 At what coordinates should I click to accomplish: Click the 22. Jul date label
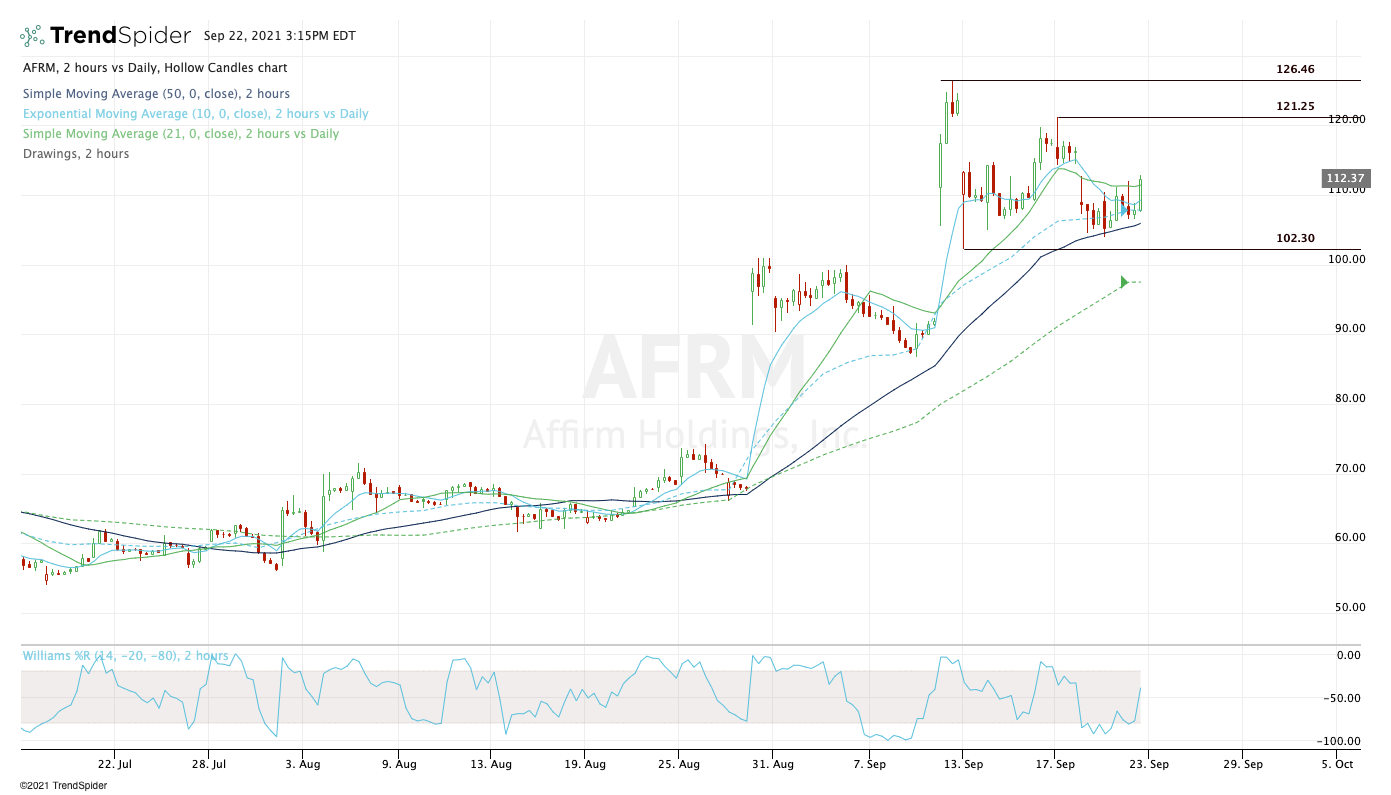pos(114,764)
